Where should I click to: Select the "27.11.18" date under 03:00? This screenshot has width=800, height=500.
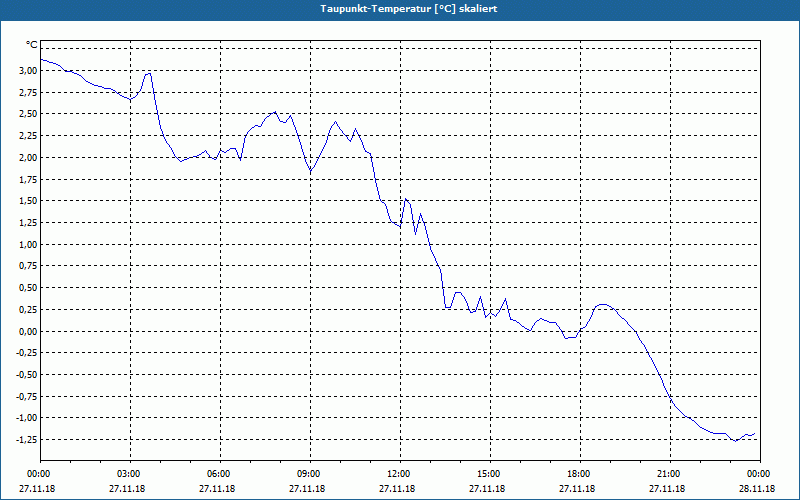[127, 489]
